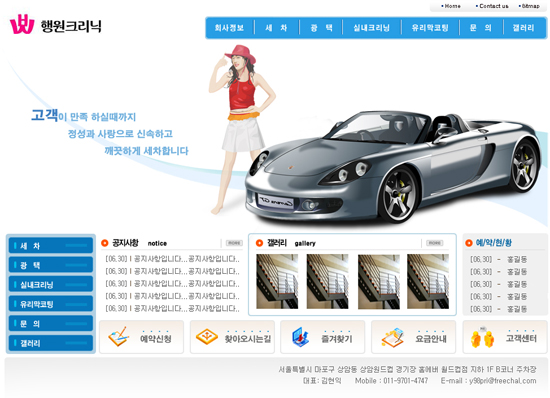Click the 예약신청 reservation icon
This screenshot has width=550, height=398.
118,337
